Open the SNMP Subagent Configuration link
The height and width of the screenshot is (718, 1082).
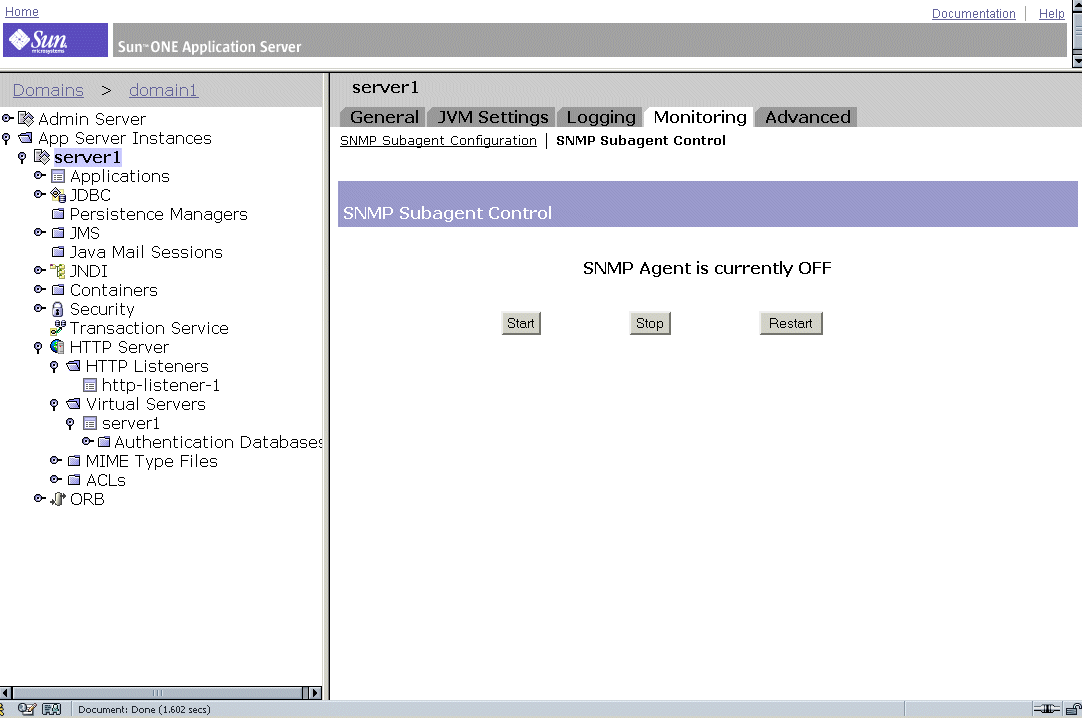(438, 141)
